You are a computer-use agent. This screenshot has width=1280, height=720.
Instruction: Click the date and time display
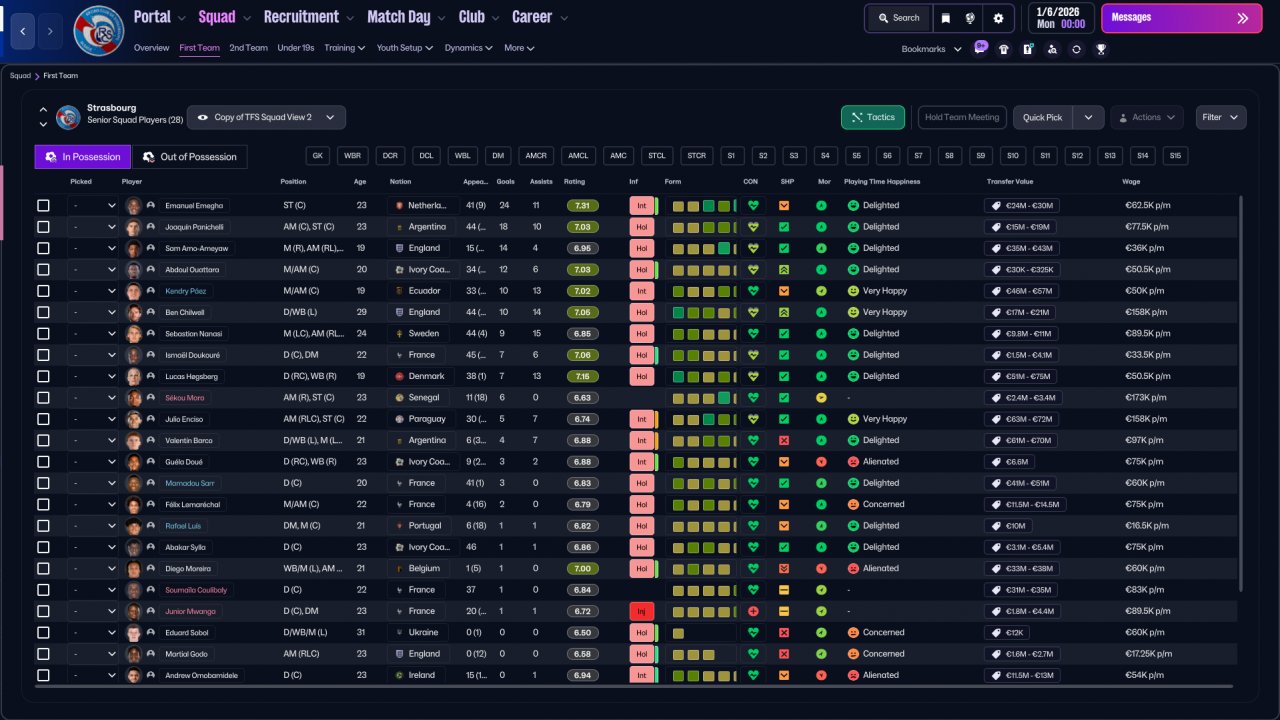coord(1061,18)
